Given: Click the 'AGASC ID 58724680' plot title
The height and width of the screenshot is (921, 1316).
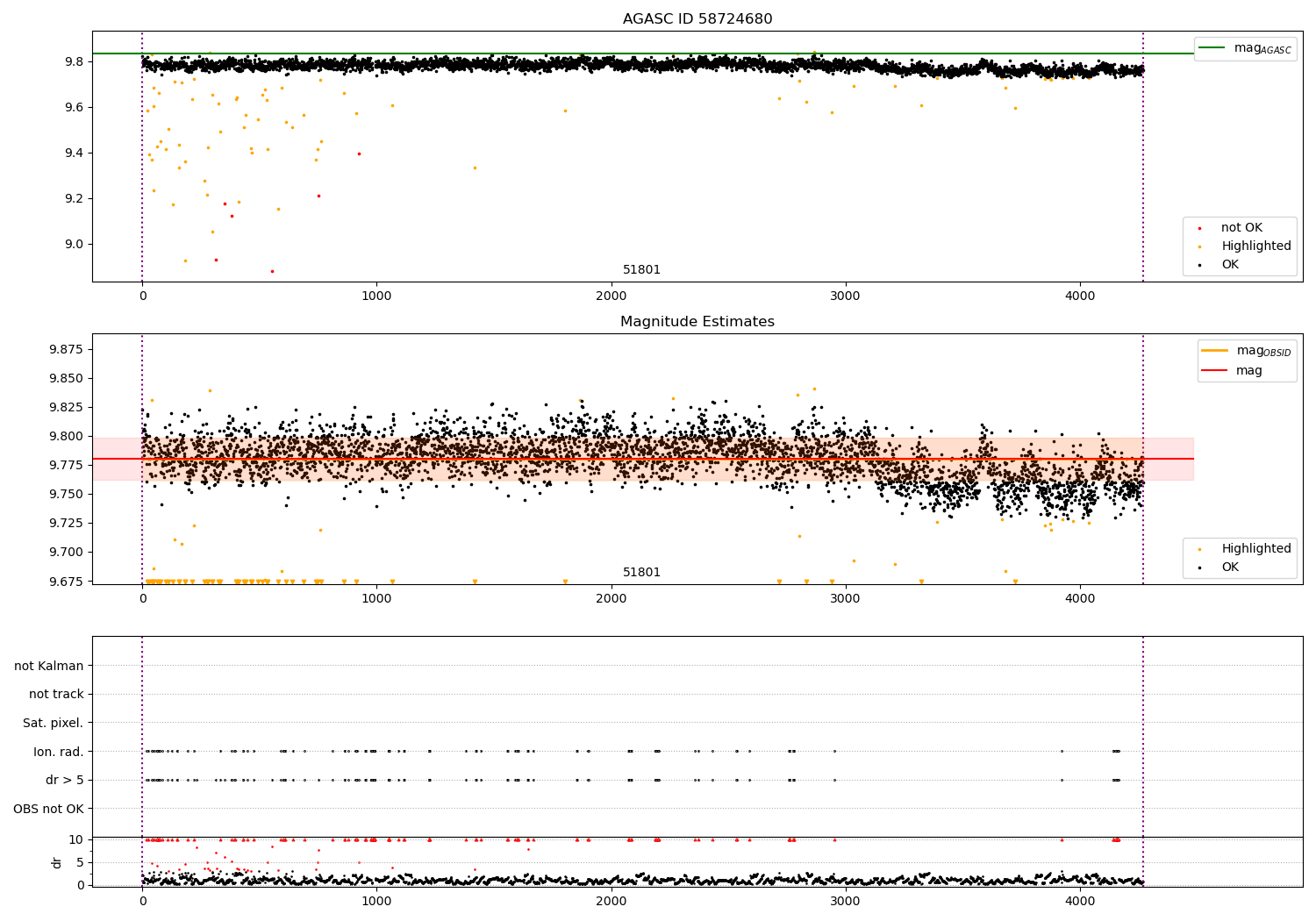Looking at the screenshot, I should pos(697,19).
